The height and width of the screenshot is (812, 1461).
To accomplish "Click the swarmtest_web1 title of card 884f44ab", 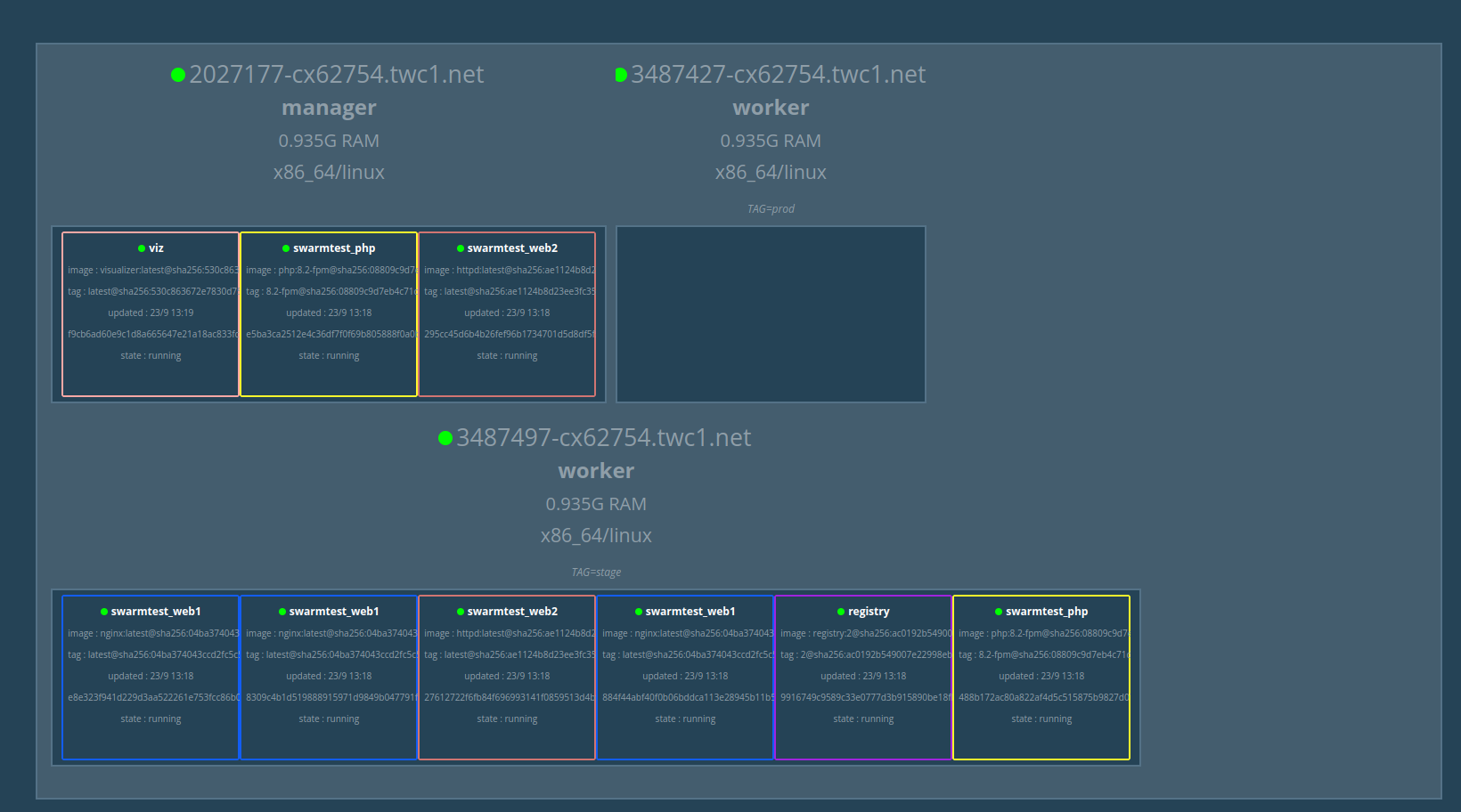I will 690,612.
